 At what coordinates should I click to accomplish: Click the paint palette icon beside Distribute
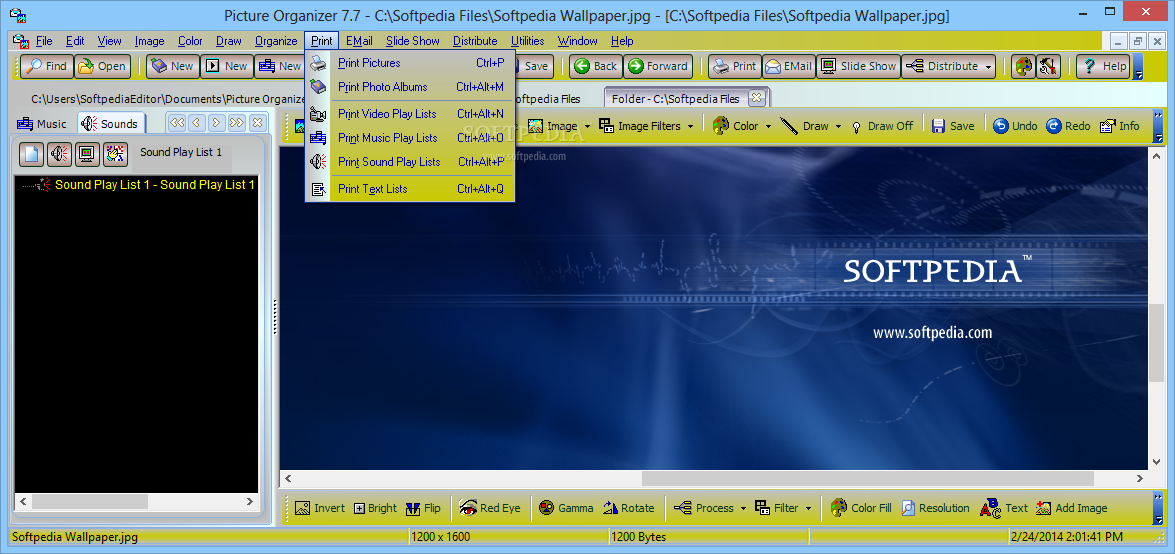pos(1022,66)
